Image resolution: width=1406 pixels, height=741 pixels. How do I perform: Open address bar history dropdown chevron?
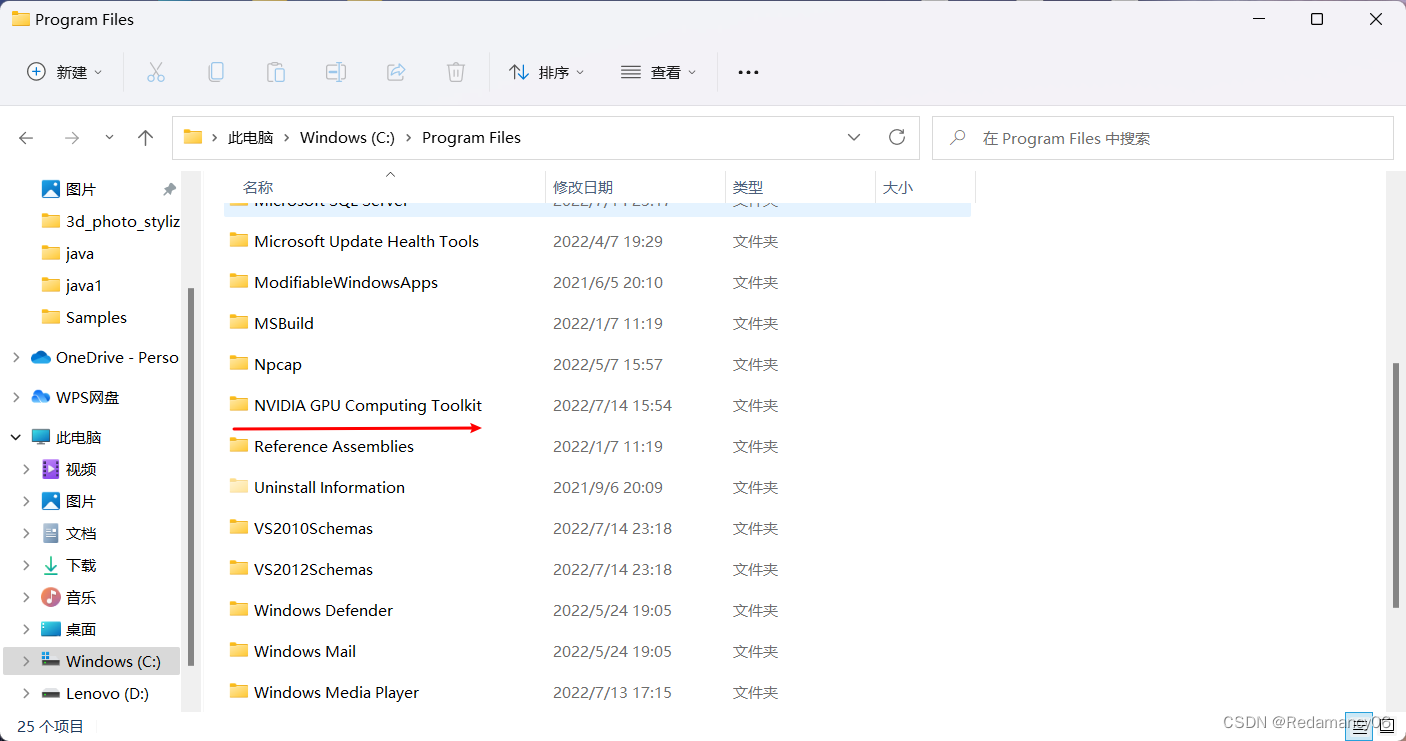point(854,137)
